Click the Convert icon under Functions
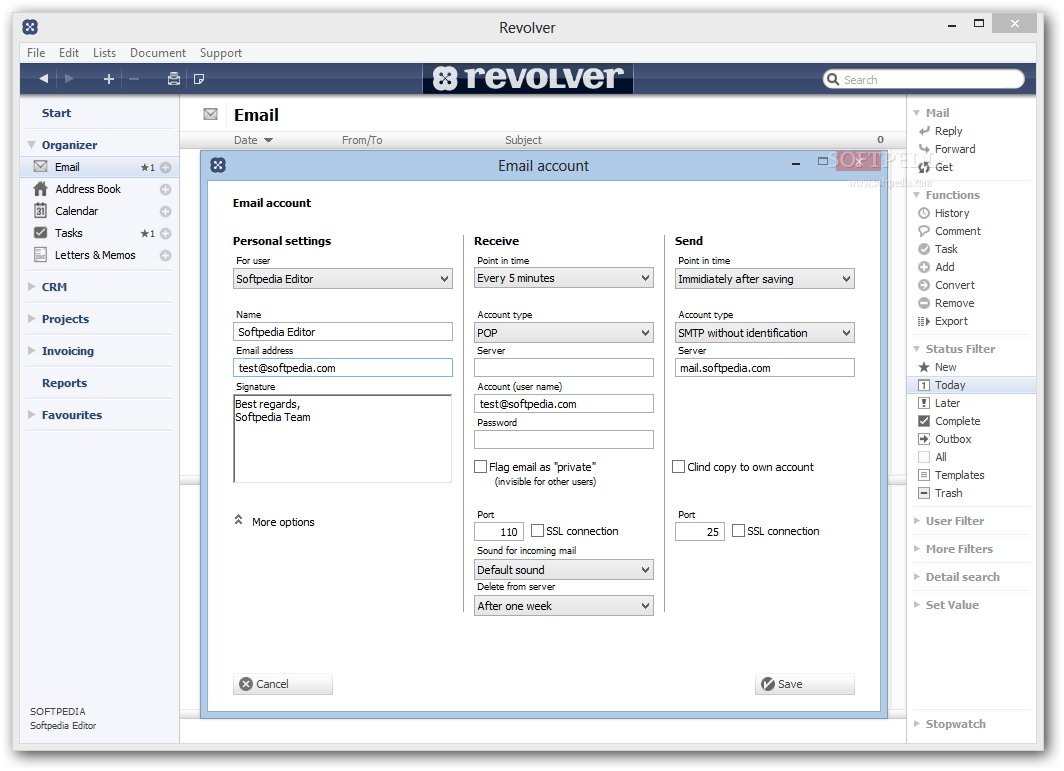The height and width of the screenshot is (771, 1064). tap(924, 285)
